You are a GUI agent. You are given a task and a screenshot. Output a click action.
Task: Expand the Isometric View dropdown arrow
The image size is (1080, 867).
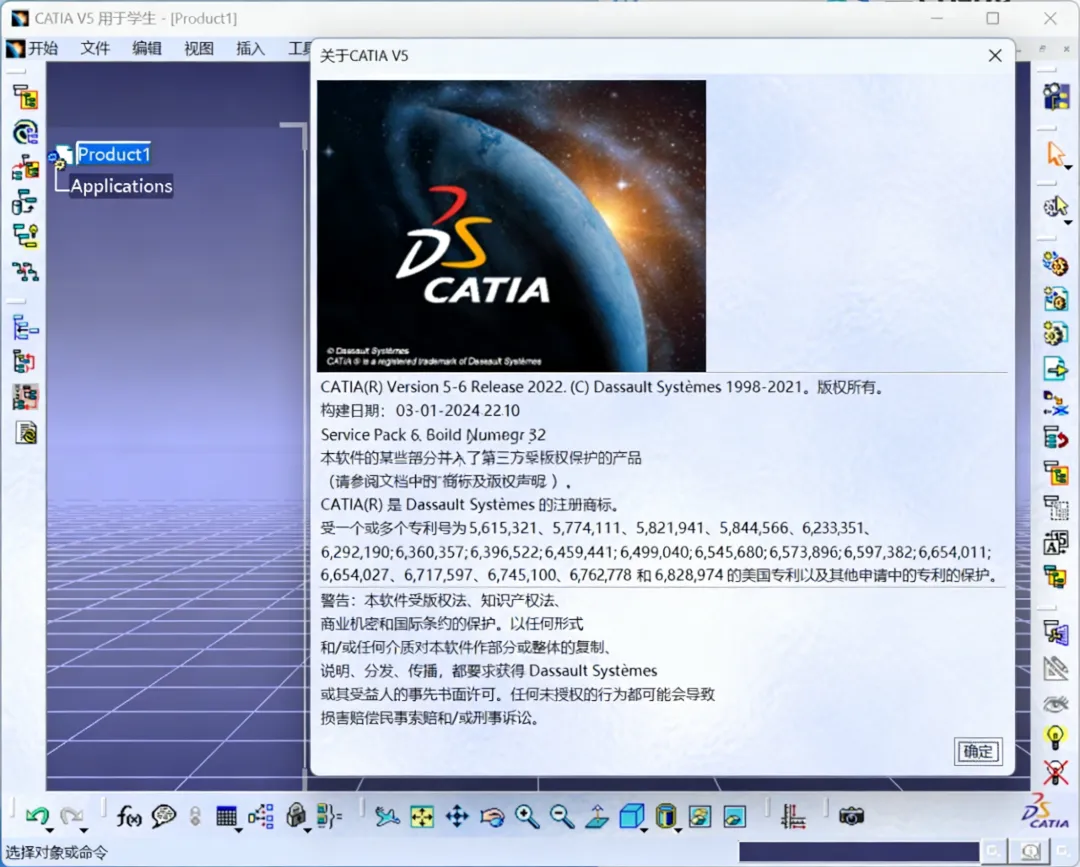[644, 831]
